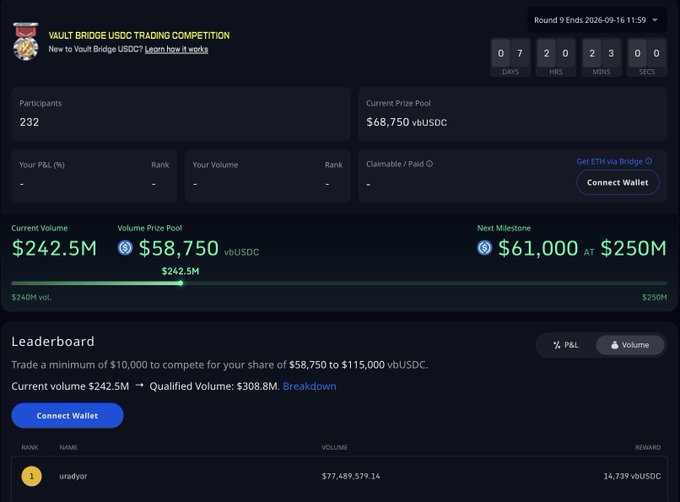The image size is (680, 502).
Task: Select the uradyor leaderboard name
Action: [x=73, y=476]
